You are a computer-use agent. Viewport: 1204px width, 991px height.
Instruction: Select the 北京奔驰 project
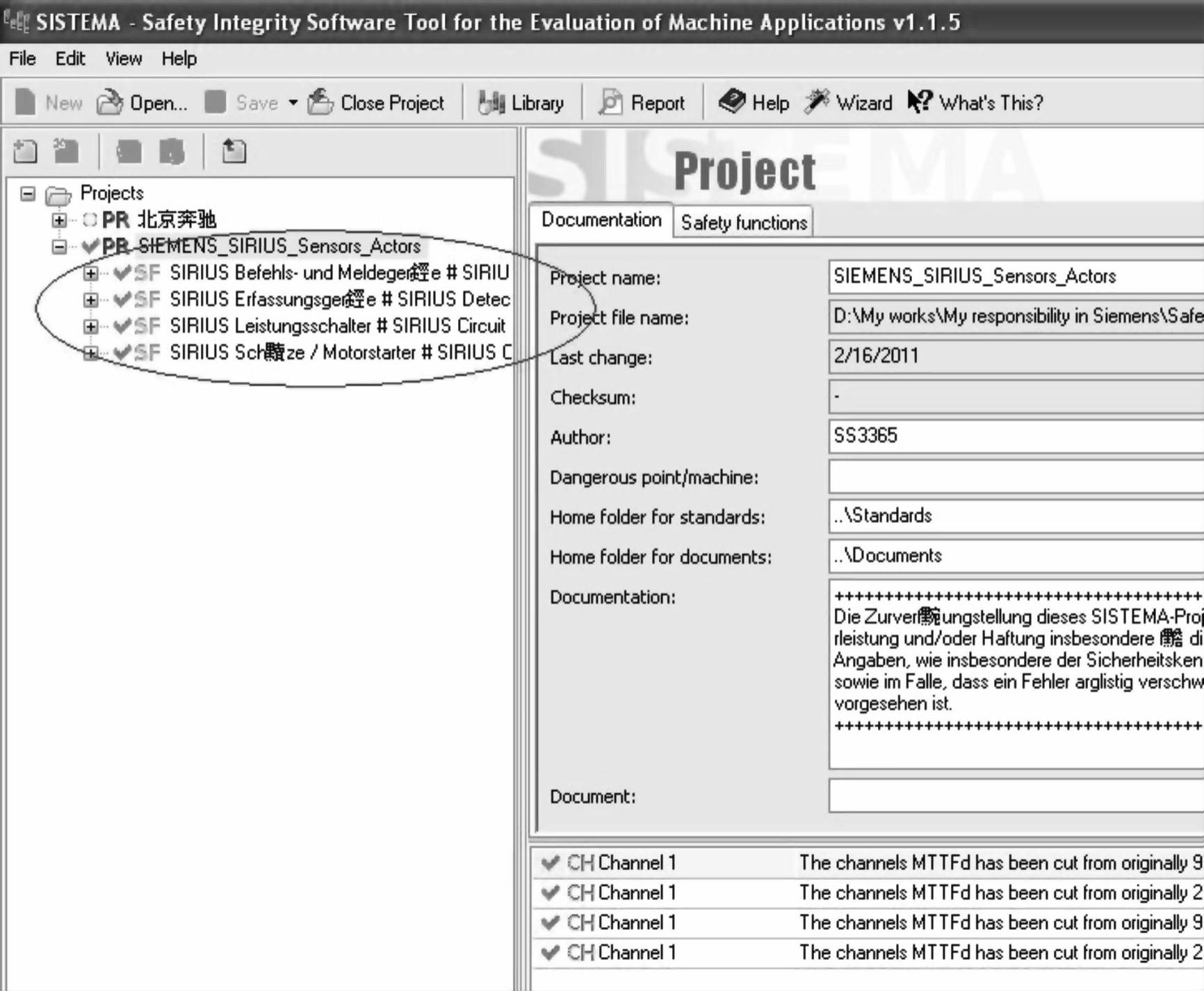click(177, 220)
